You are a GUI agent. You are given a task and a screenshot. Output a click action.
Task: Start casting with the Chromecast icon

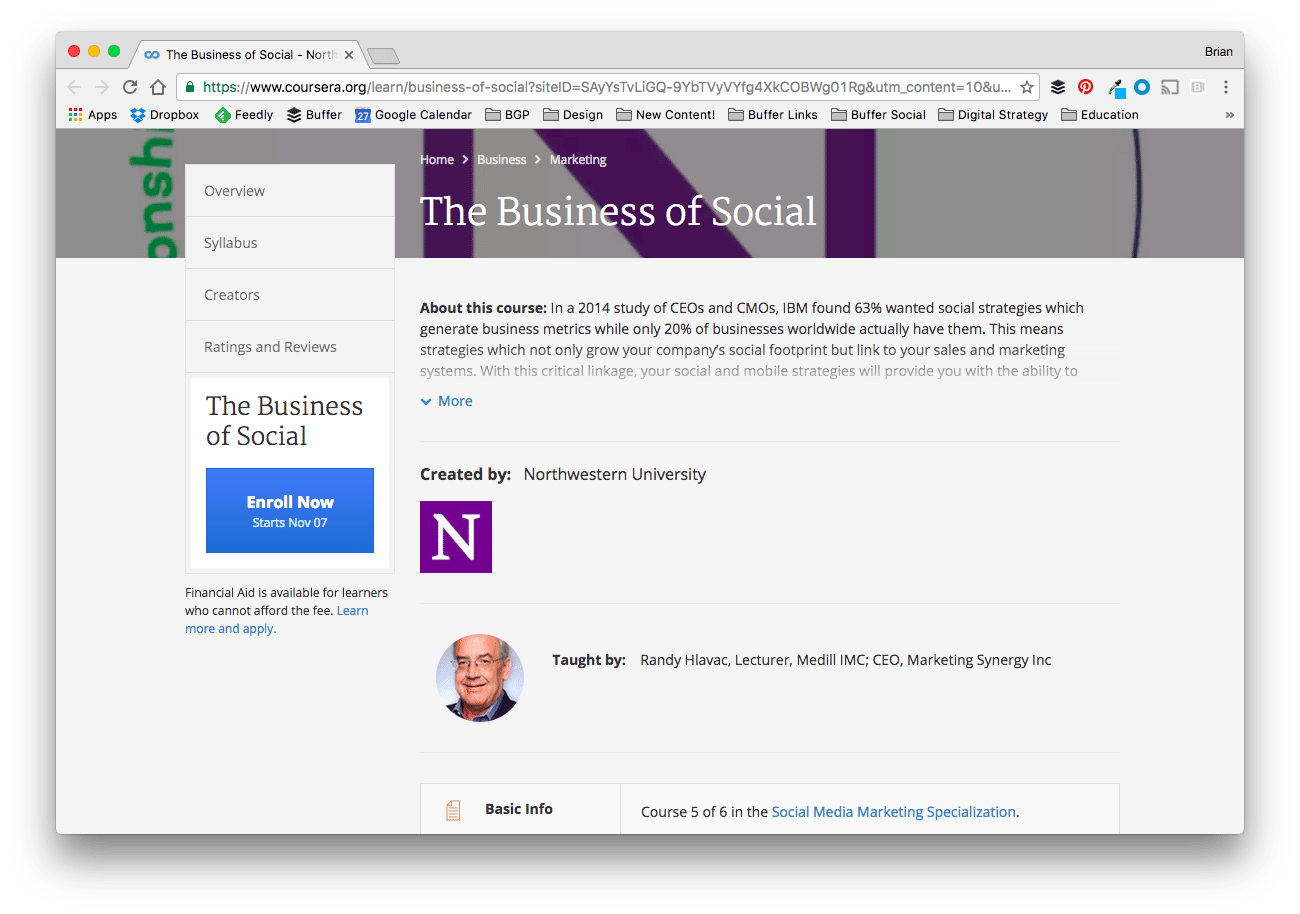pos(1169,87)
